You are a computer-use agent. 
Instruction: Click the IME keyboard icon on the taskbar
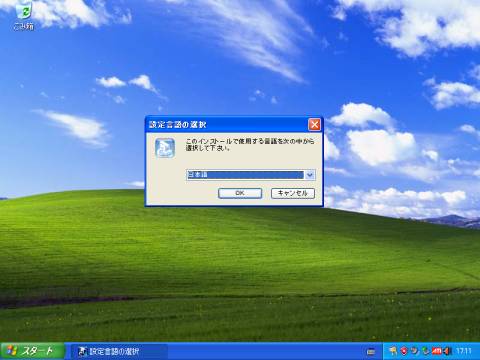click(371, 351)
